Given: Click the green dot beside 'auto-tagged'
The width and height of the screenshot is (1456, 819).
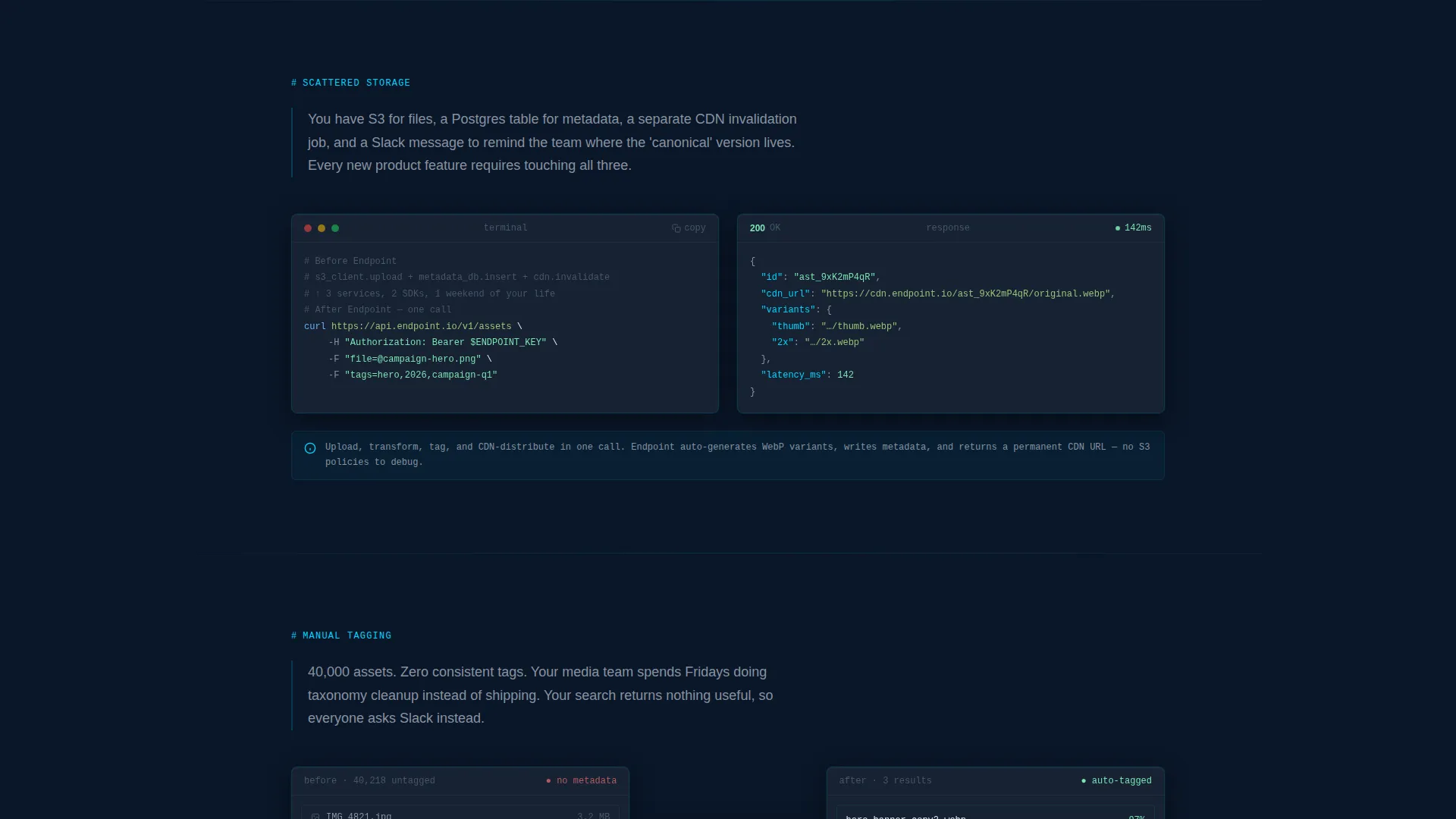Looking at the screenshot, I should tap(1084, 781).
